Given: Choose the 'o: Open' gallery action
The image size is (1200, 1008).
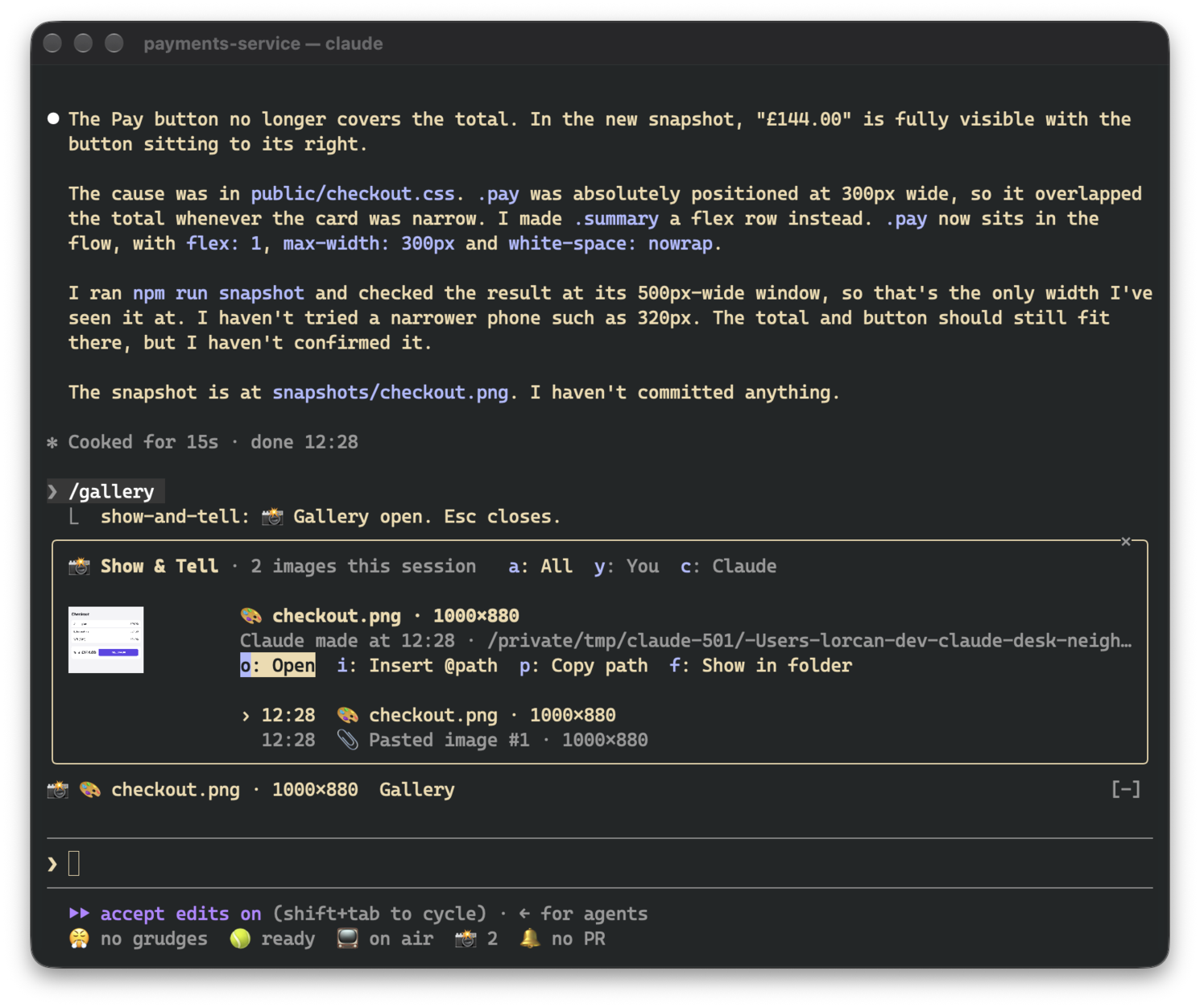Looking at the screenshot, I should pos(278,666).
